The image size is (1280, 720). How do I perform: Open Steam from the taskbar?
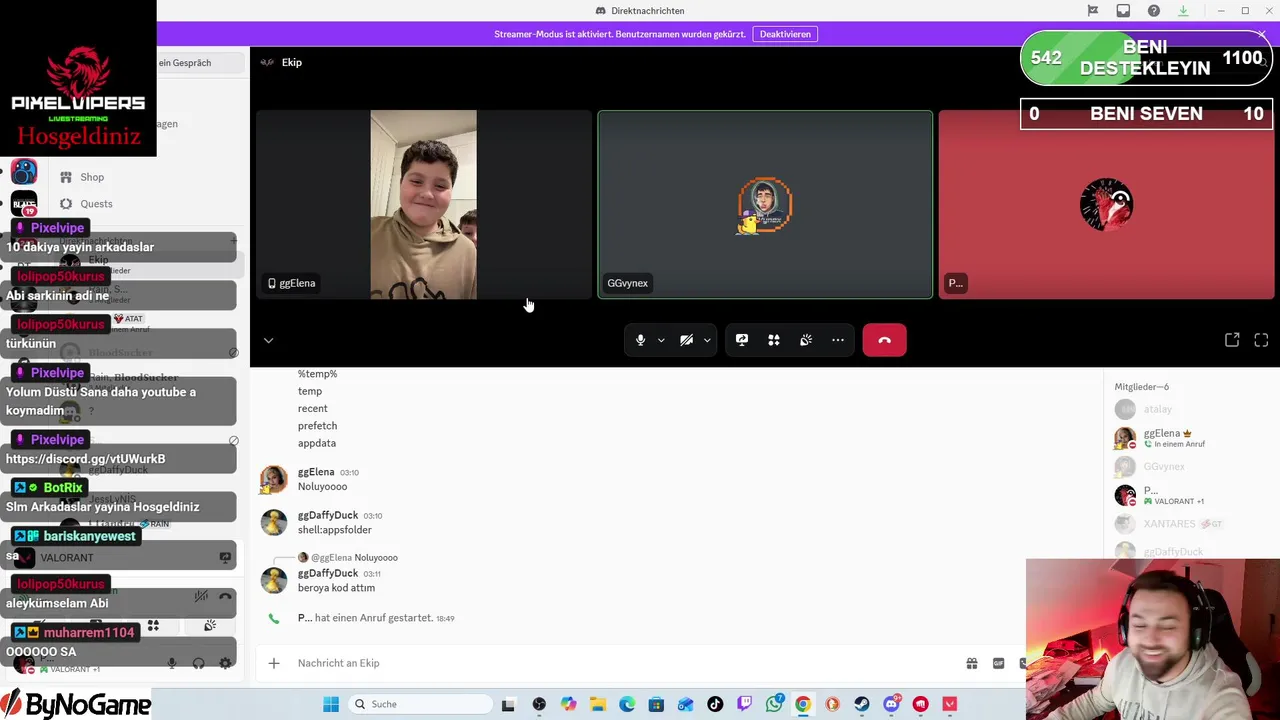(x=861, y=704)
